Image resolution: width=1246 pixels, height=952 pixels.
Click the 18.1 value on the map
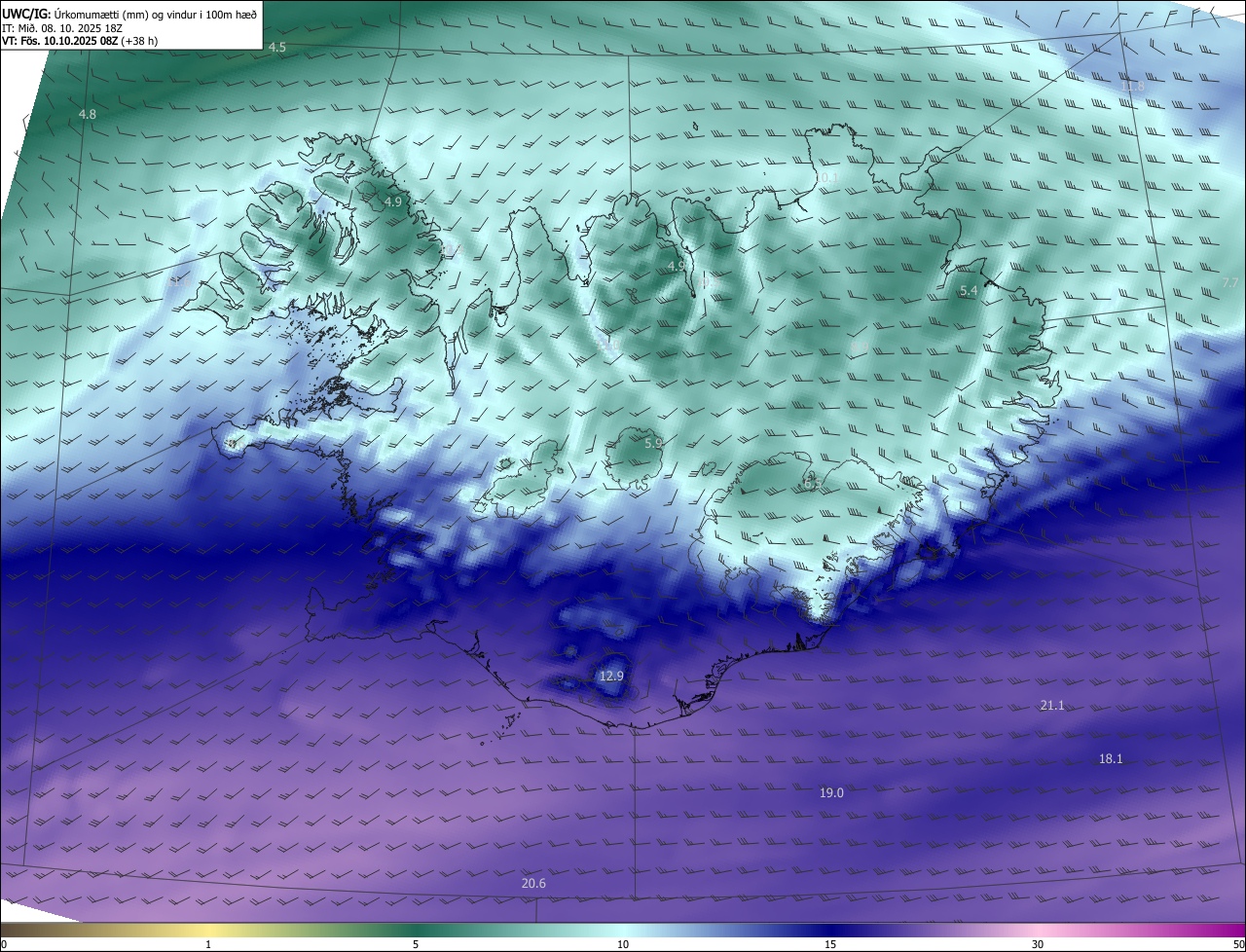point(1111,759)
